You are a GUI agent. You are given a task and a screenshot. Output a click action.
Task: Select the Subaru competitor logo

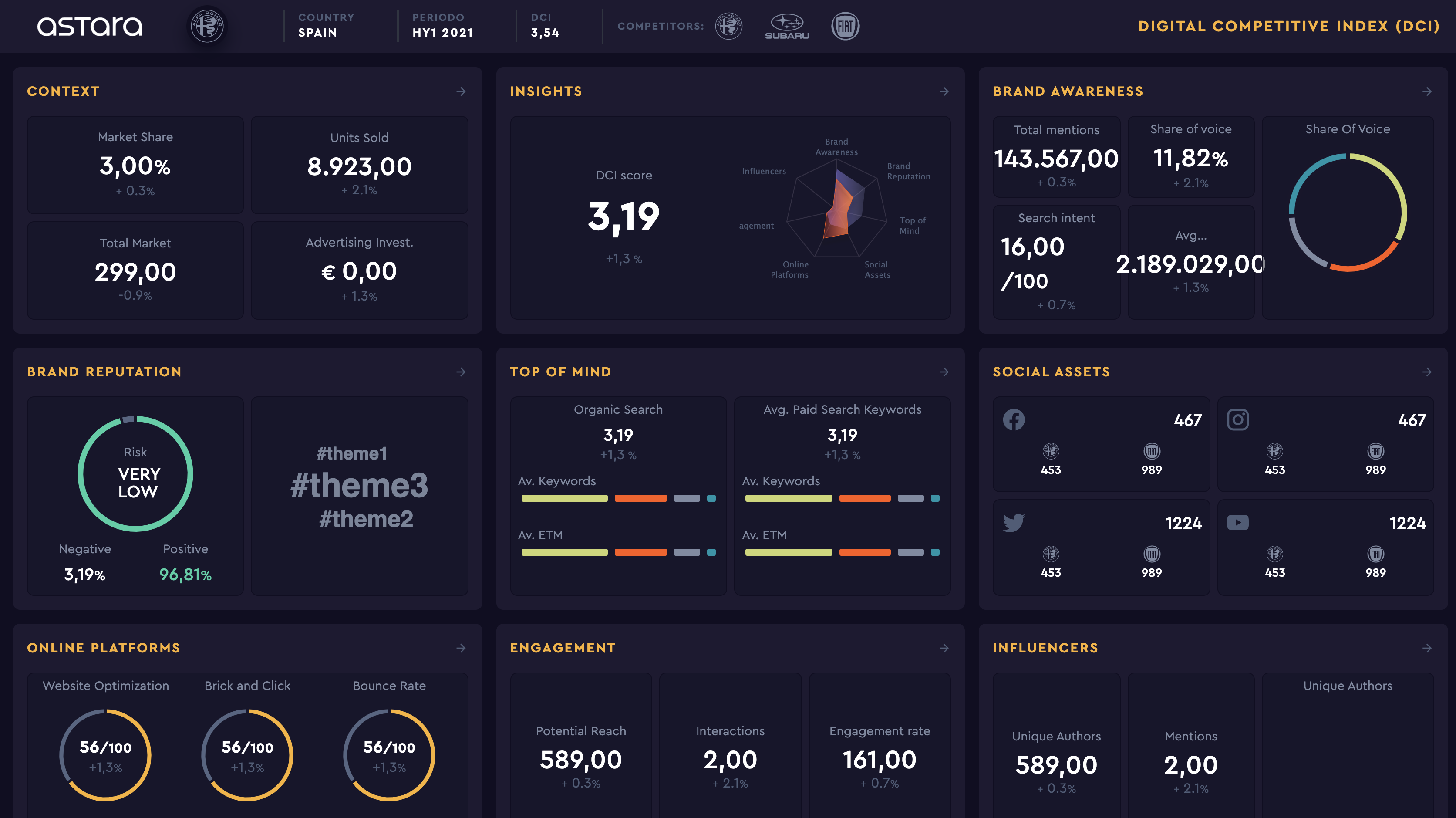click(787, 26)
